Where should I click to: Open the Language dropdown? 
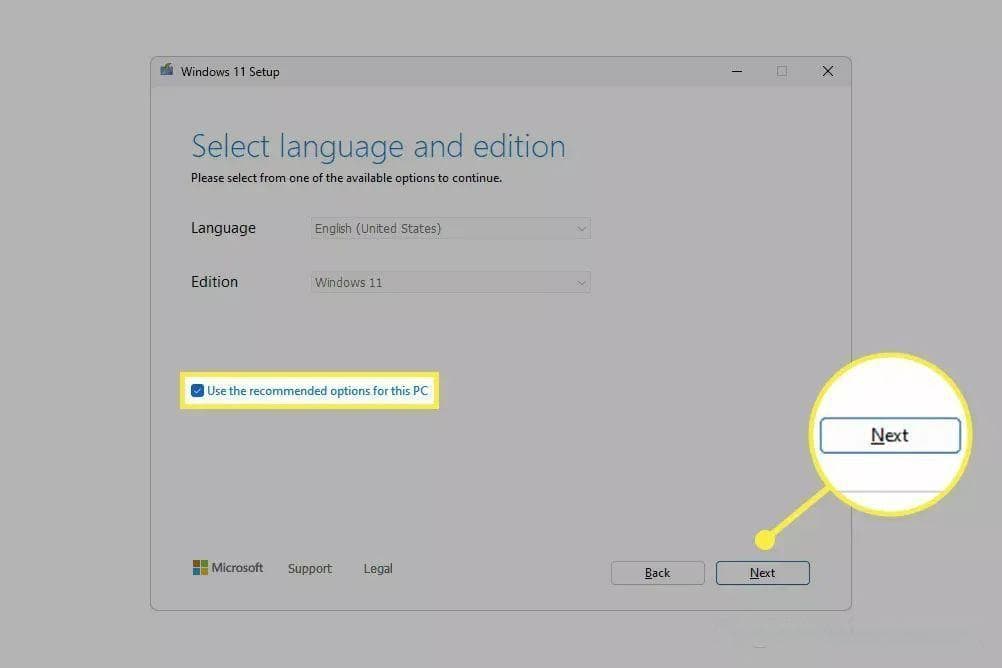click(x=451, y=228)
